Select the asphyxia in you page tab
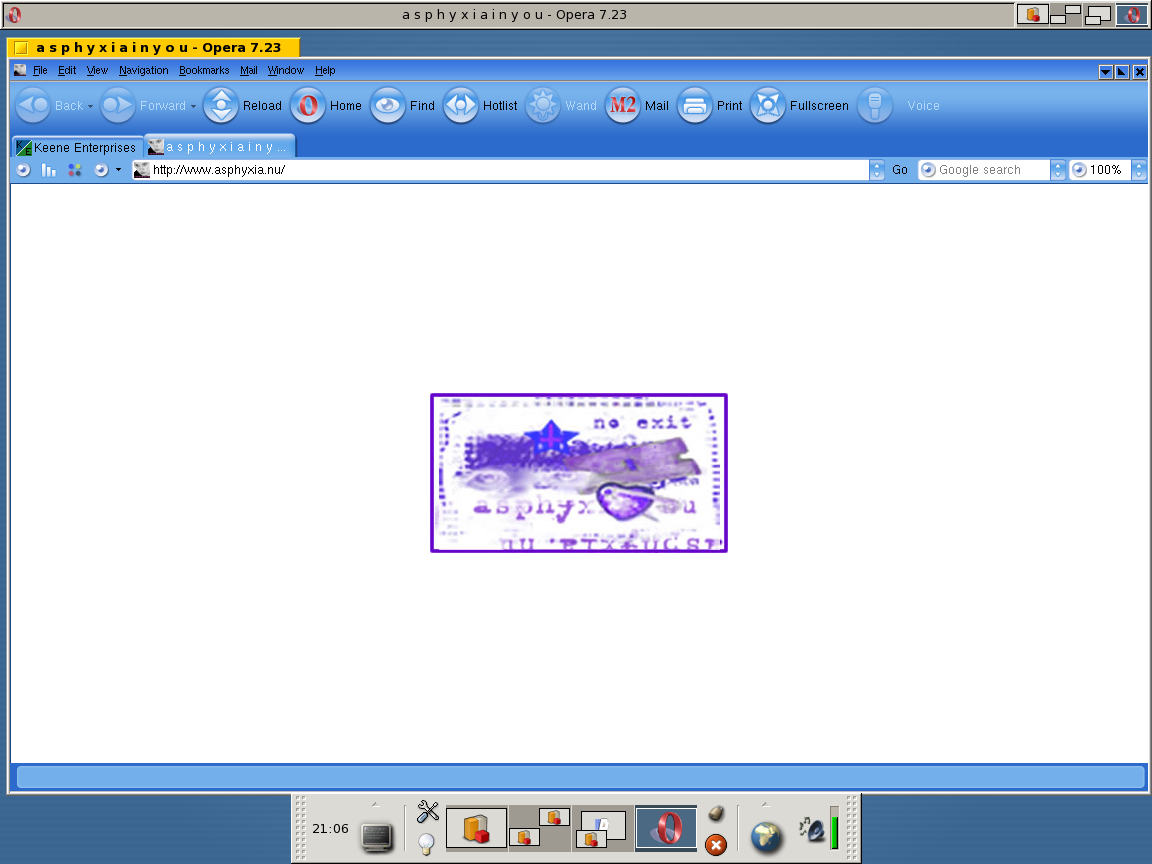The width and height of the screenshot is (1152, 864). point(219,147)
